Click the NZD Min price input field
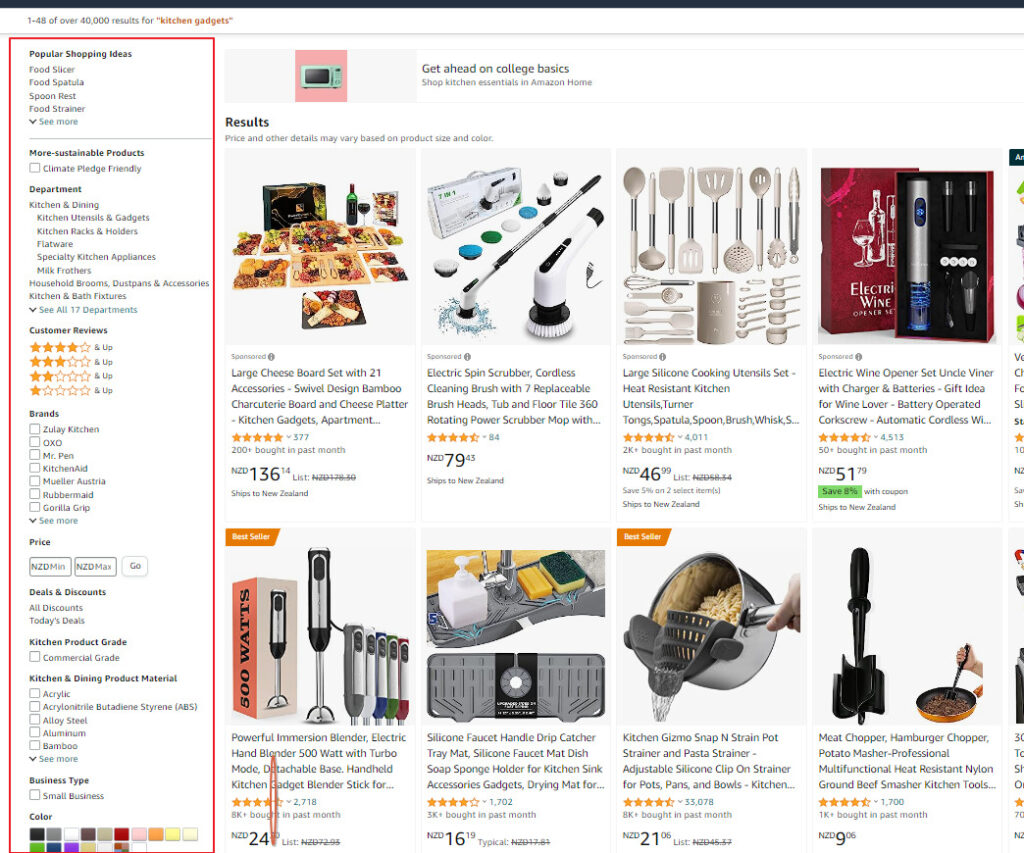Viewport: 1024px width, 853px height. 50,567
